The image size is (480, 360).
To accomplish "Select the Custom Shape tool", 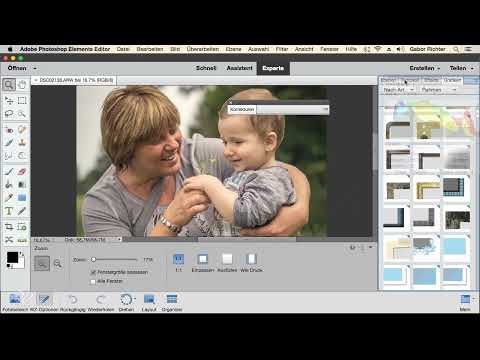I will (22, 198).
